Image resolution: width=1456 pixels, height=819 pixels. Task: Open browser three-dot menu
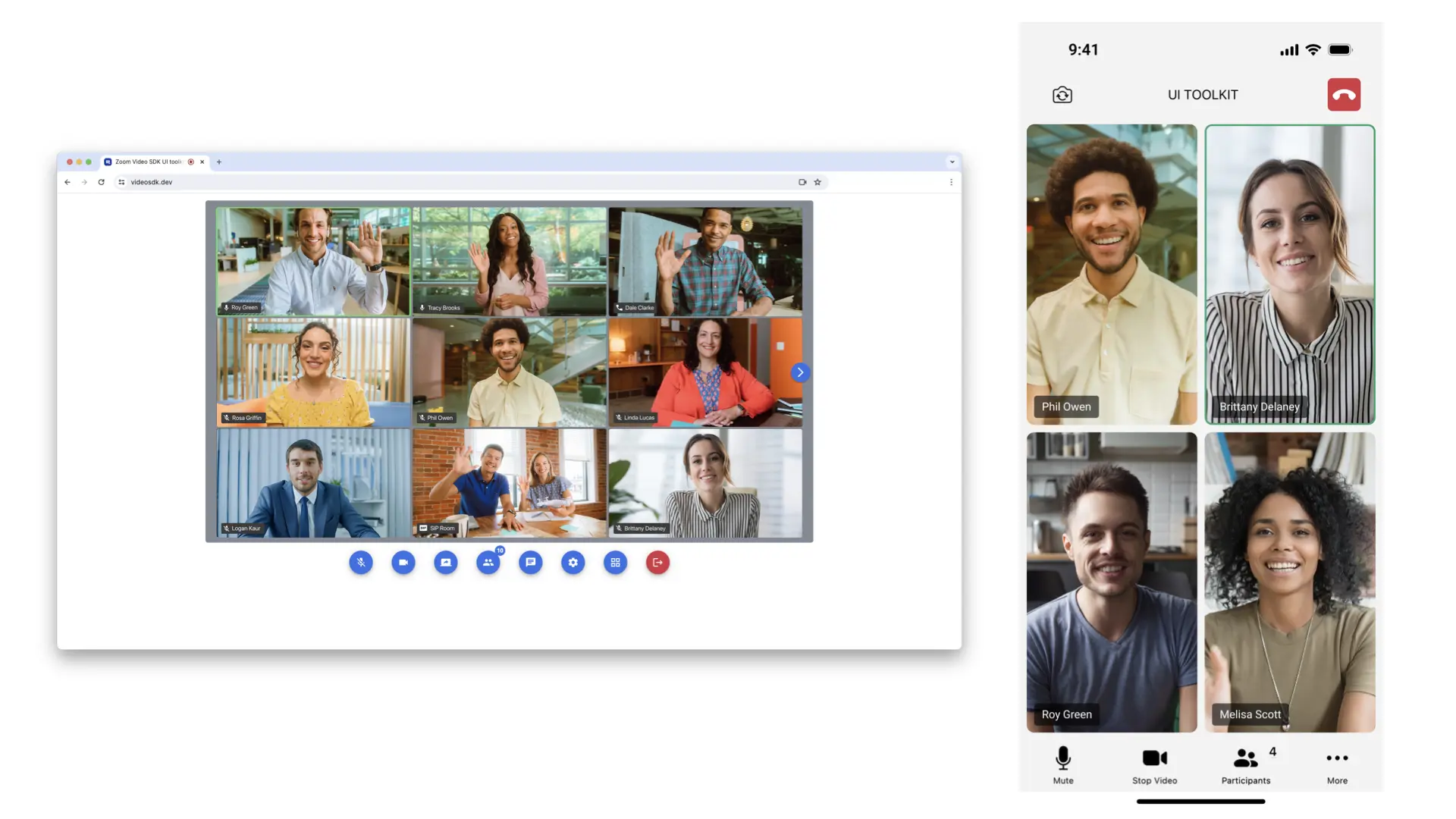pyautogui.click(x=951, y=182)
